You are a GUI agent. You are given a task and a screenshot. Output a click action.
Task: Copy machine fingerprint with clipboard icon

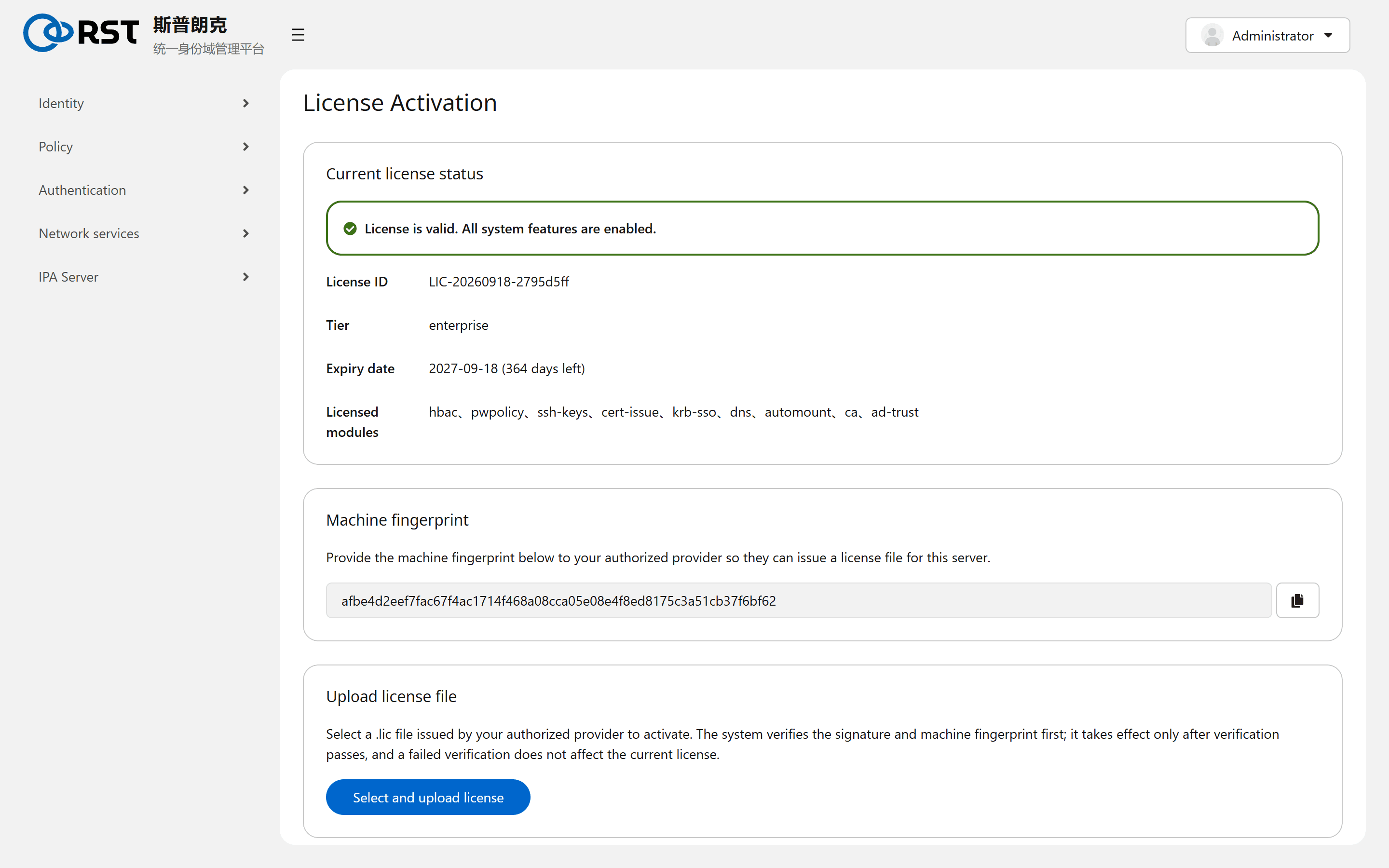[1297, 600]
